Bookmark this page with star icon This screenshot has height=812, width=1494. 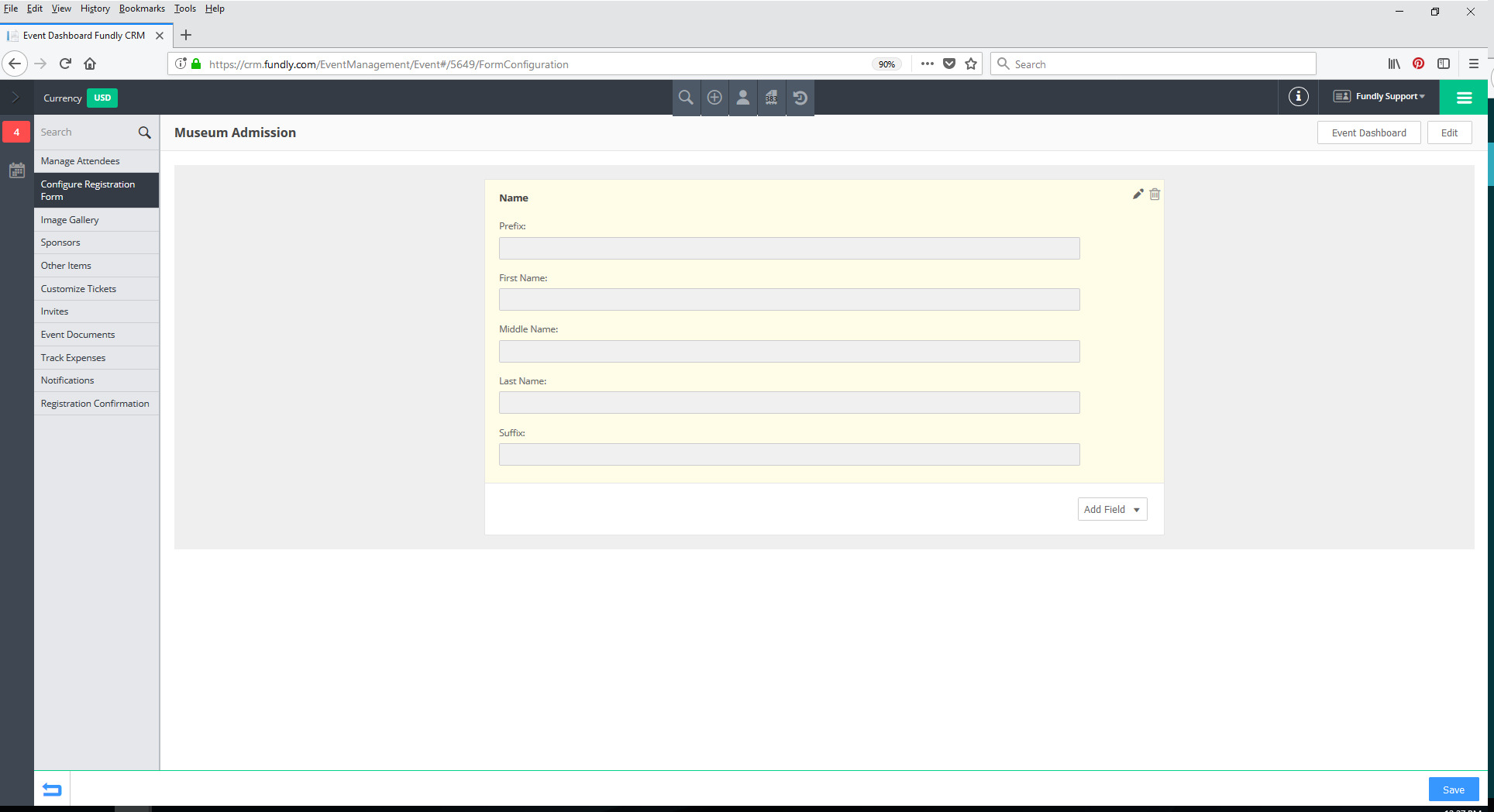coord(971,64)
